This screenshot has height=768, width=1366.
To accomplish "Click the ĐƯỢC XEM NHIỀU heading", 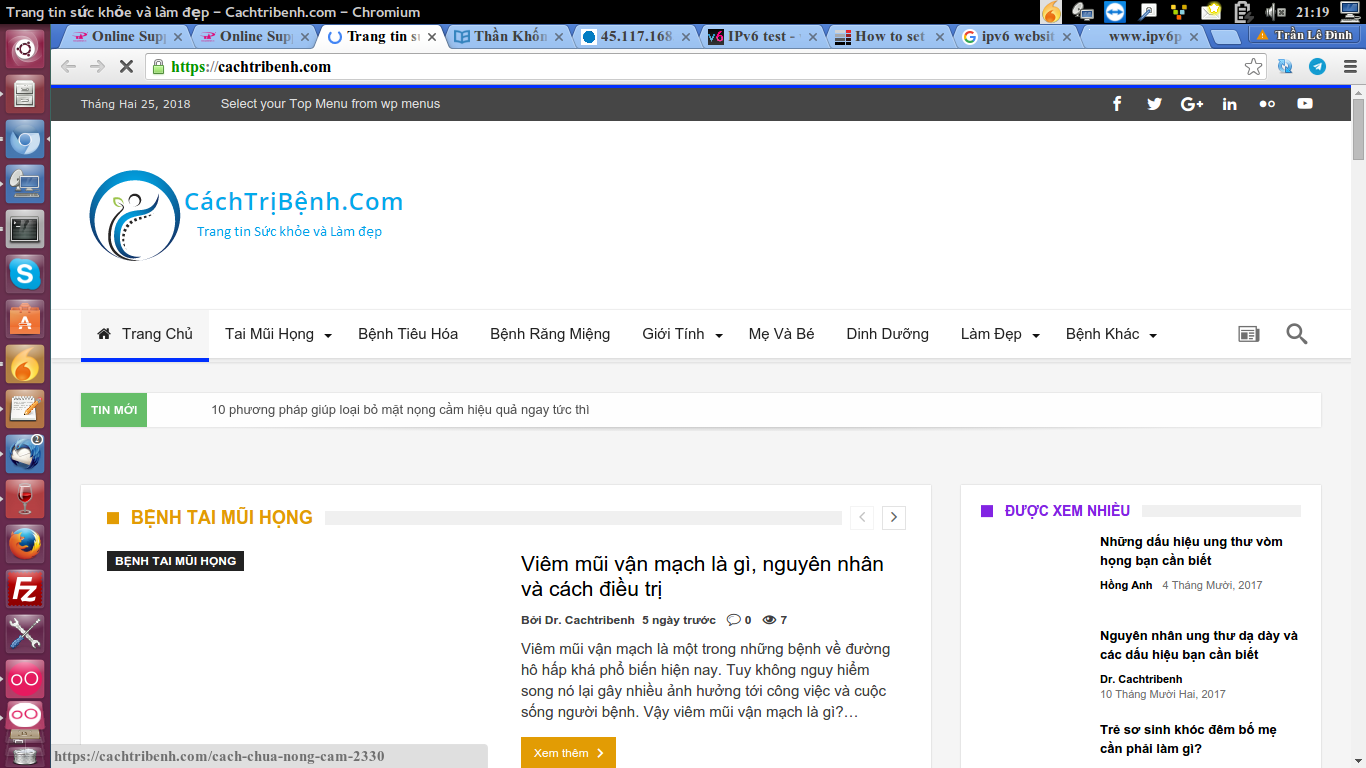I will (x=1067, y=511).
